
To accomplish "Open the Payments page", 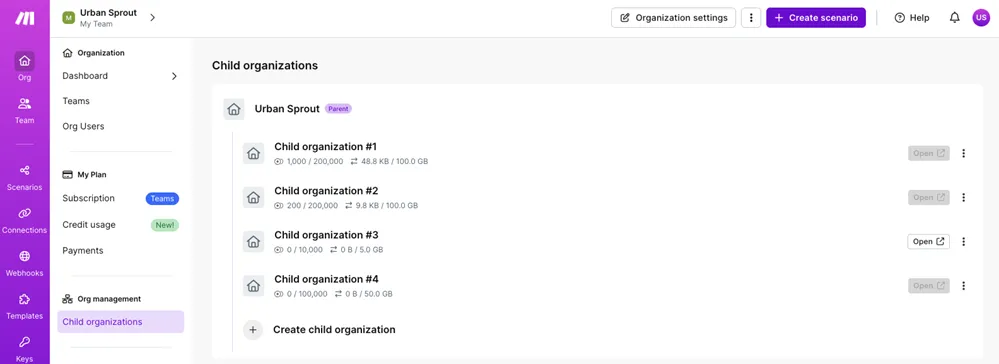I will coord(83,251).
